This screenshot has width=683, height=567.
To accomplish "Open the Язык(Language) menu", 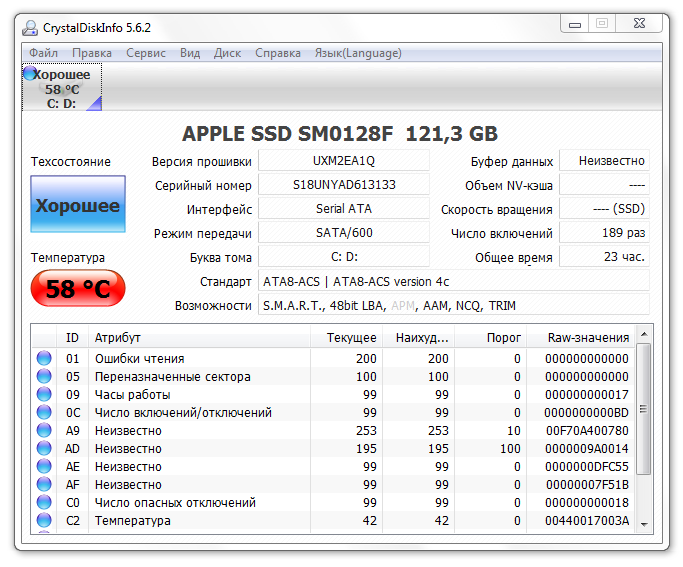I will (x=358, y=53).
